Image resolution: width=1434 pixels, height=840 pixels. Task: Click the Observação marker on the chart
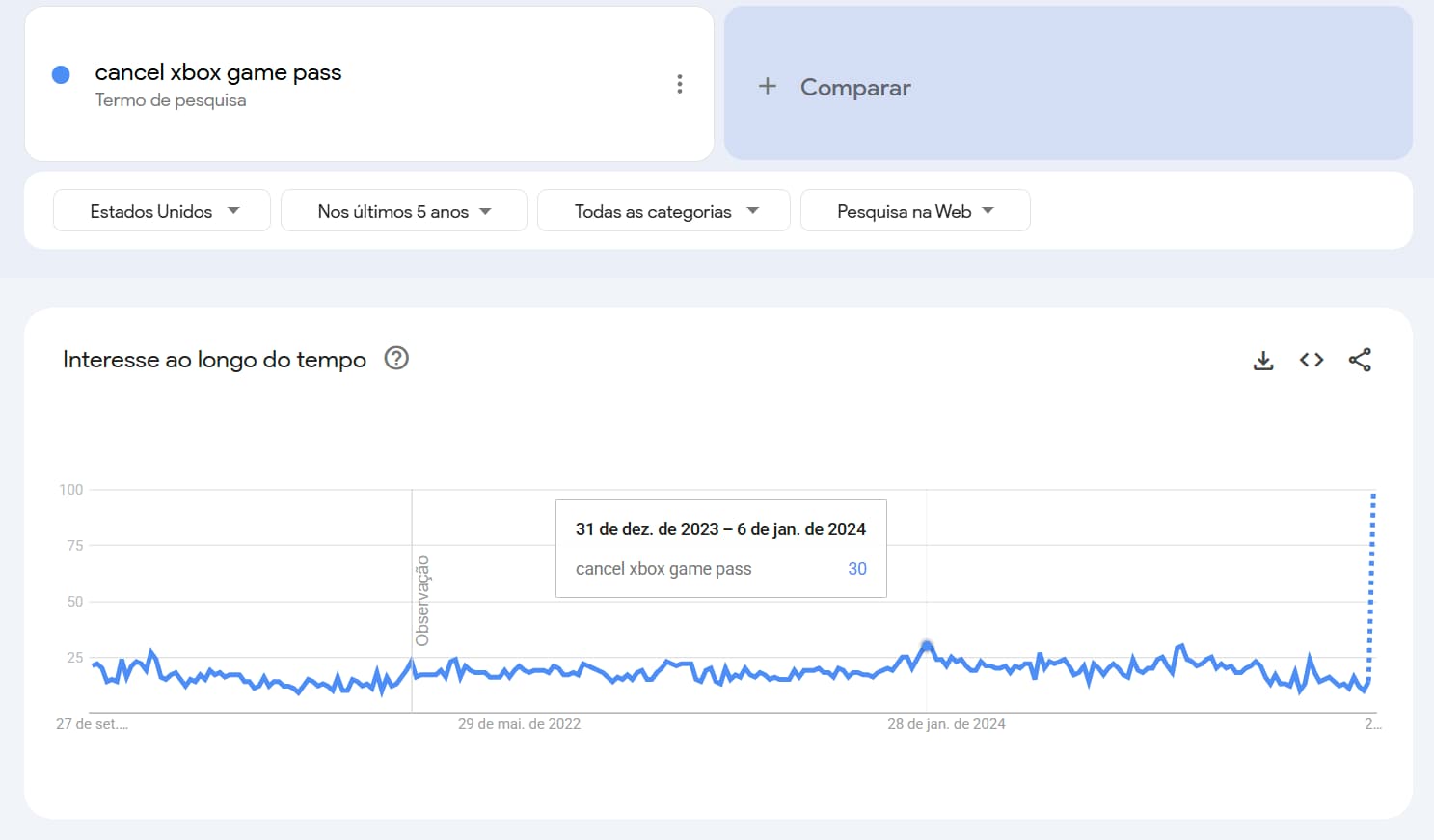pos(421,598)
